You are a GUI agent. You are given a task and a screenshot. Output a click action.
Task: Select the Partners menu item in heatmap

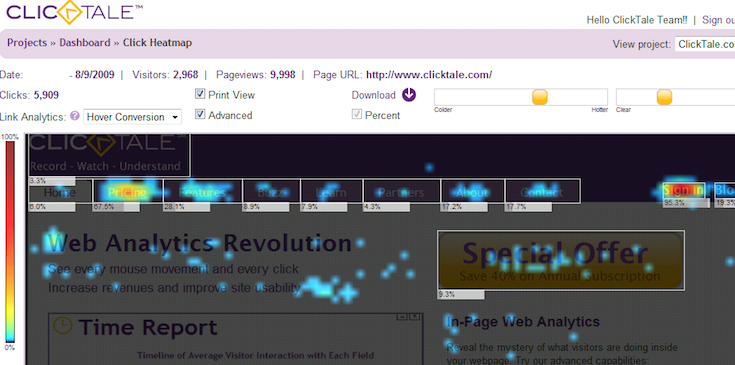[x=402, y=191]
